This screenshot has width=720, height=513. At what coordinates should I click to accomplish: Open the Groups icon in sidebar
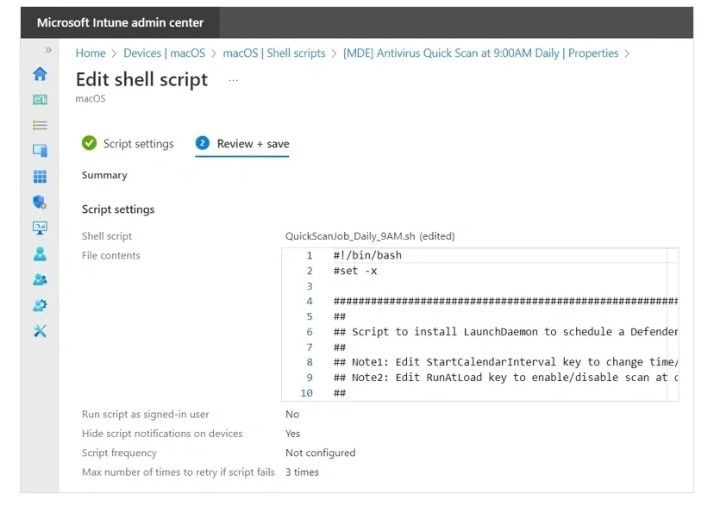tap(40, 279)
